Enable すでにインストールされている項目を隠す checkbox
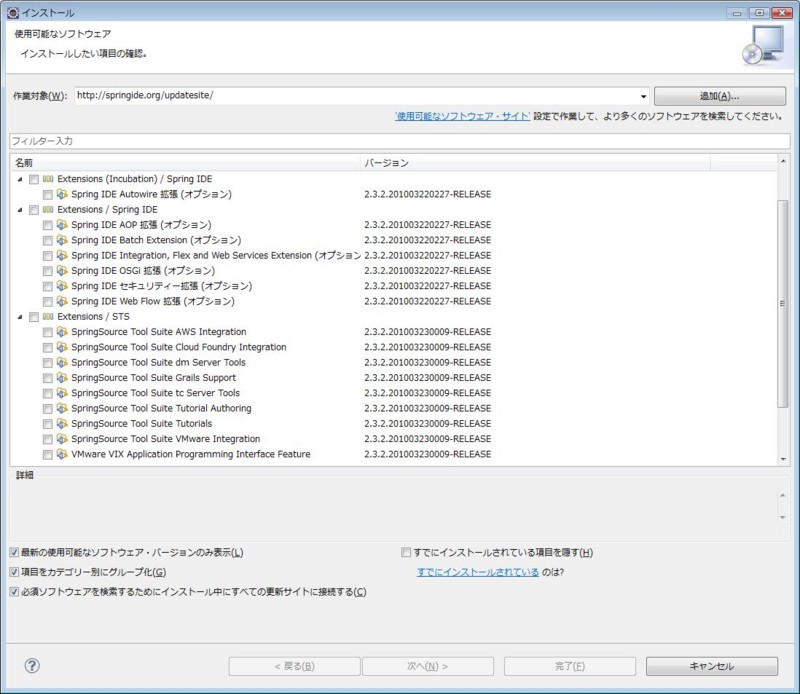The image size is (800, 694). pos(406,552)
